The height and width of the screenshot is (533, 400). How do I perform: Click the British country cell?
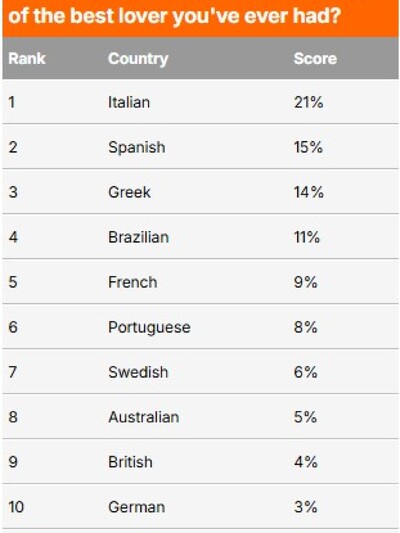point(130,462)
